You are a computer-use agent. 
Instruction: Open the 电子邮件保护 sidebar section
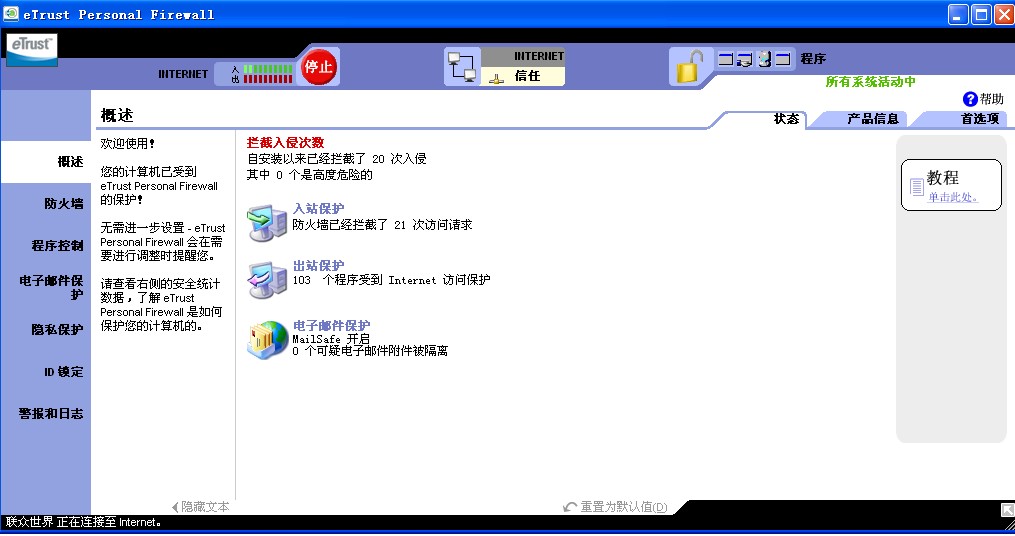click(x=51, y=287)
